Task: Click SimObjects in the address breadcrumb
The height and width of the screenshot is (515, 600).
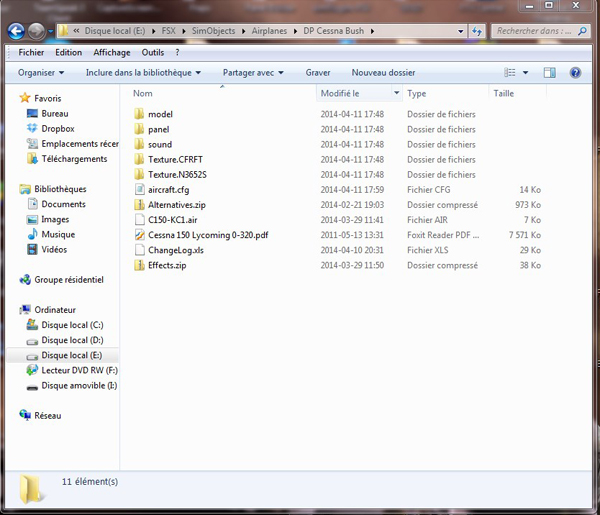Action: [213, 31]
